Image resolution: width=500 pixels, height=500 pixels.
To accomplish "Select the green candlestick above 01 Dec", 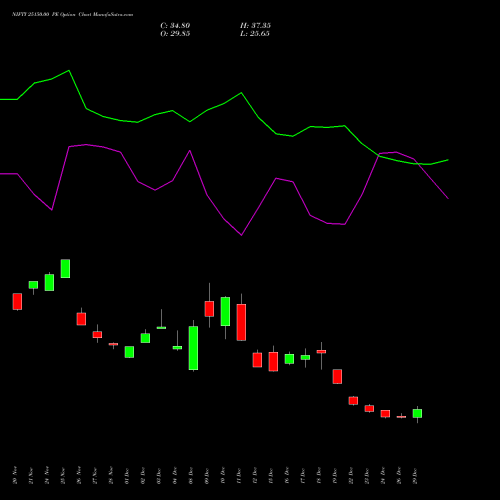I will (129, 352).
